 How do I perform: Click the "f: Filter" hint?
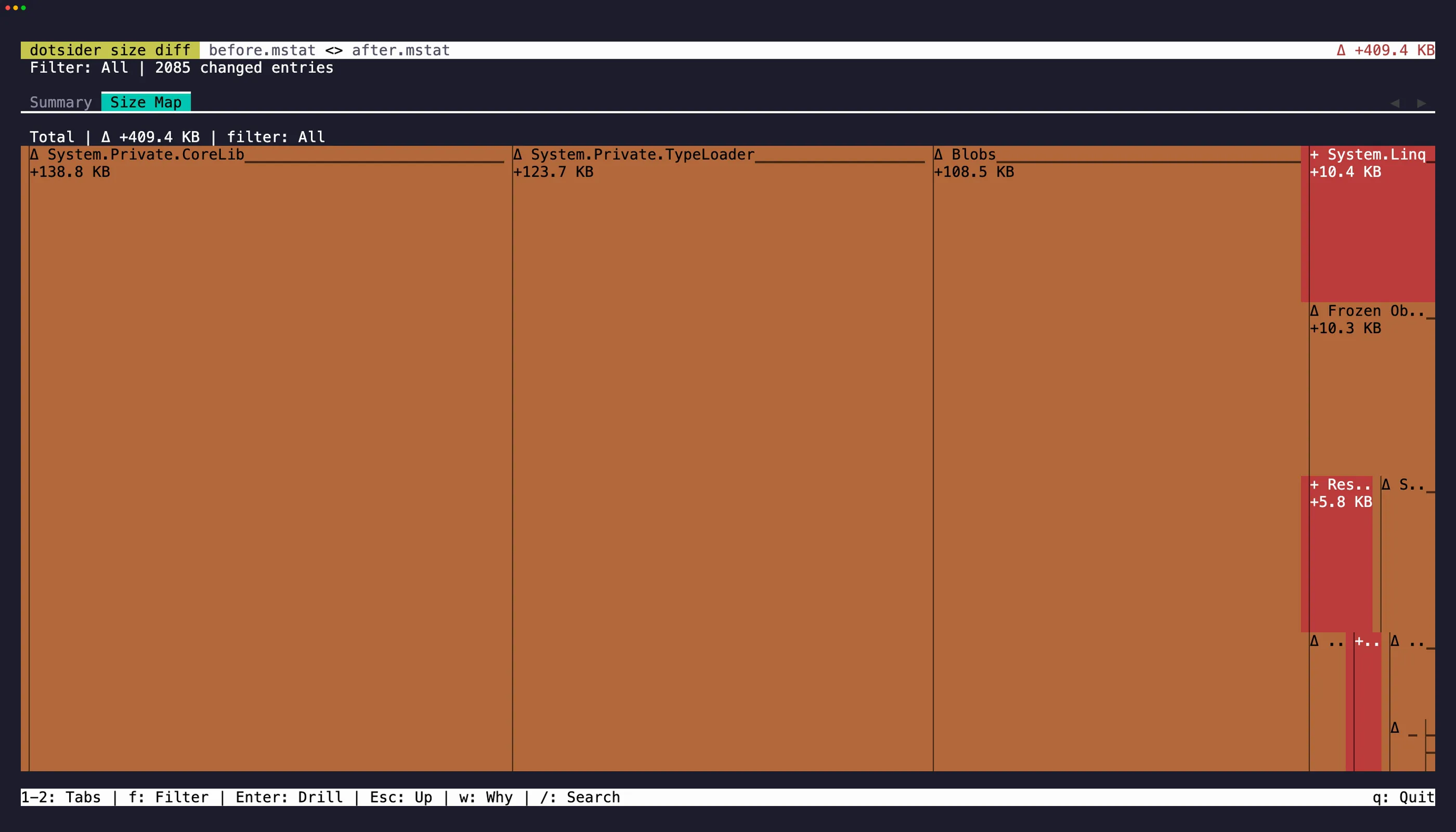pos(168,797)
